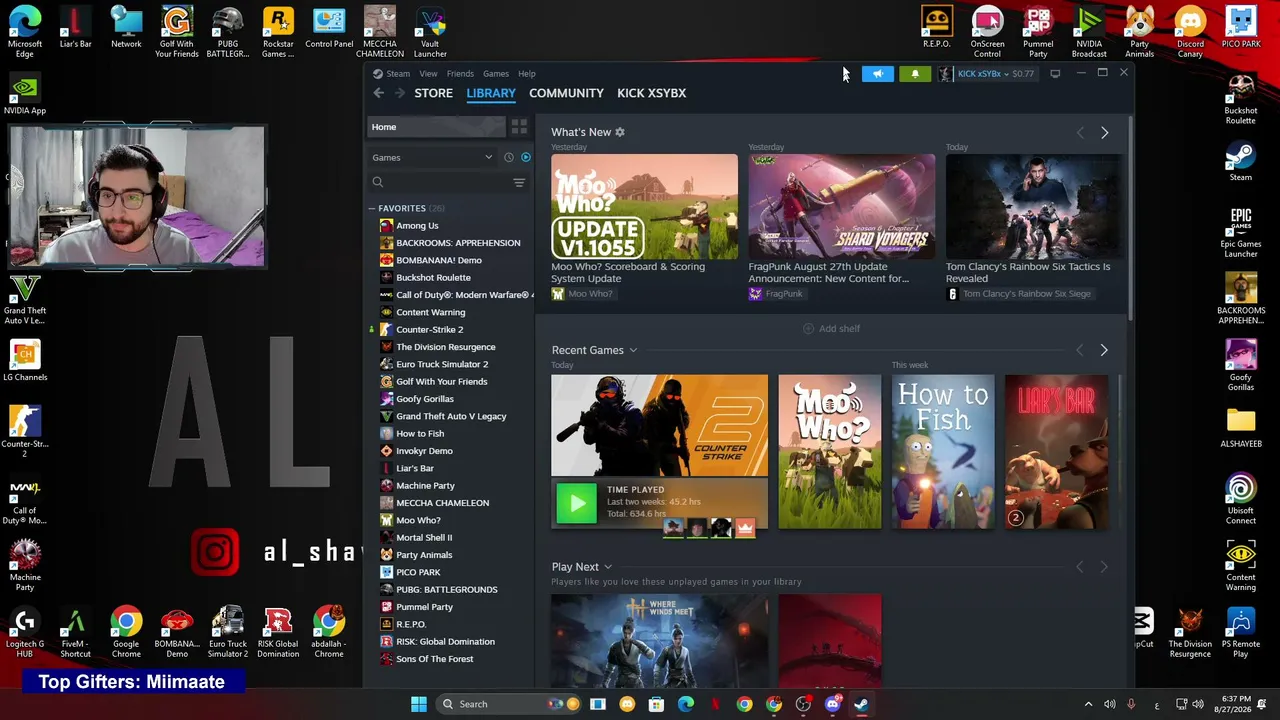
Task: Select the NVIDIA App desktop icon
Action: (x=25, y=93)
